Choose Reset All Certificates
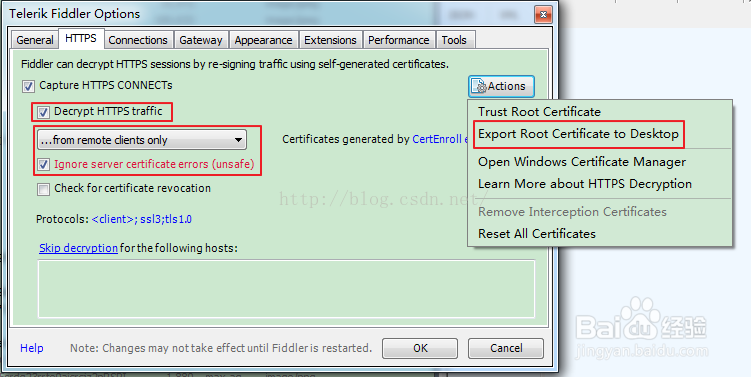The height and width of the screenshot is (377, 751). click(x=536, y=234)
